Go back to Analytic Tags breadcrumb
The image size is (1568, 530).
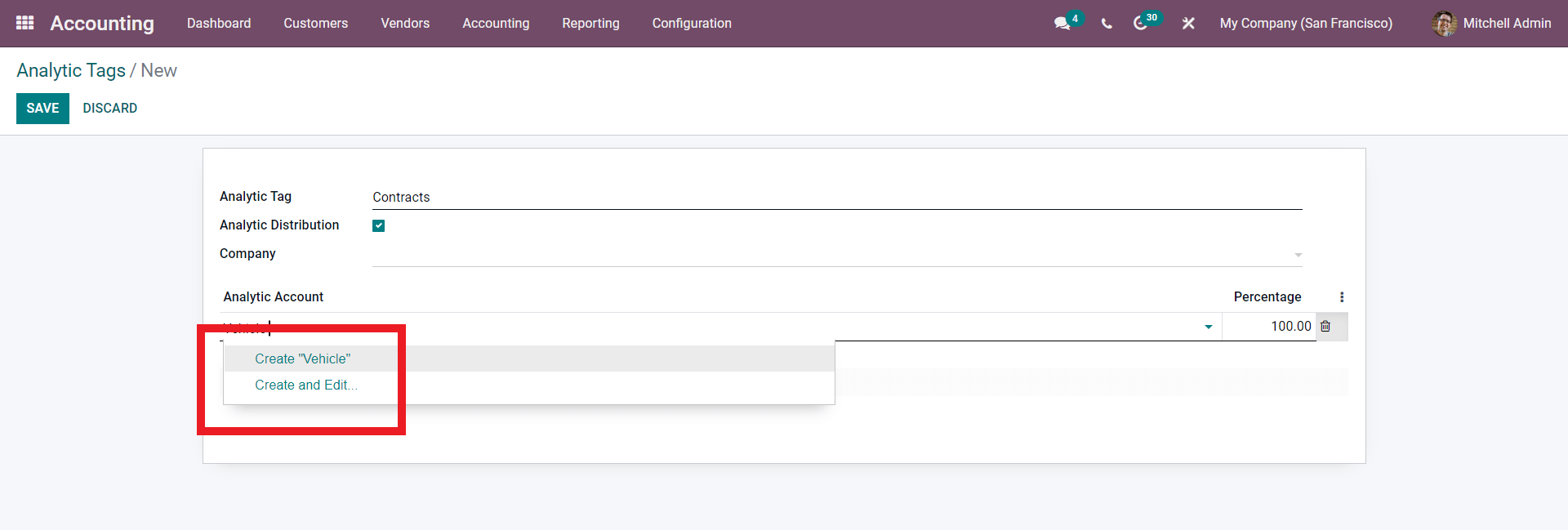point(71,70)
